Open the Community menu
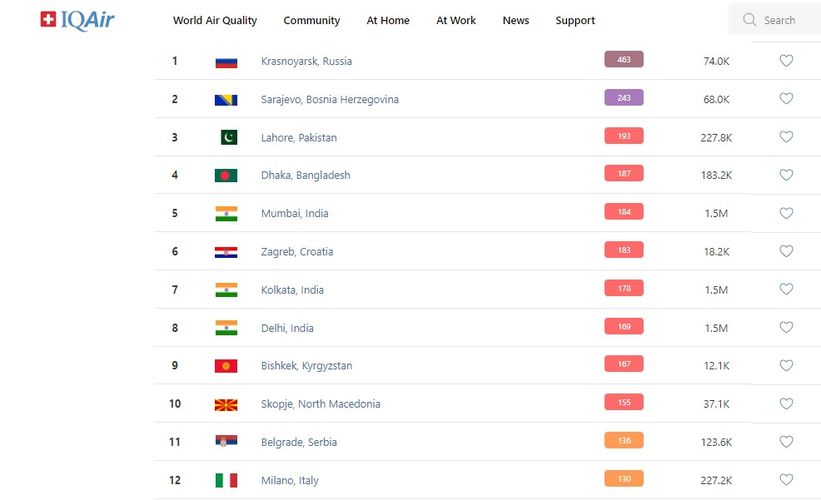 click(x=311, y=21)
